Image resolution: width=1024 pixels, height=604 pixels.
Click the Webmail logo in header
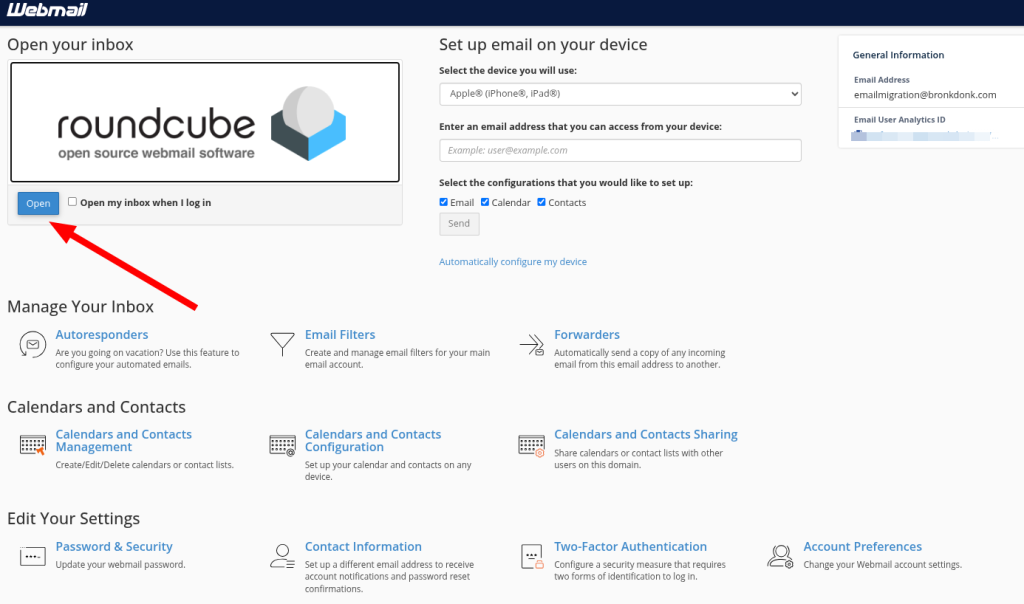click(47, 10)
